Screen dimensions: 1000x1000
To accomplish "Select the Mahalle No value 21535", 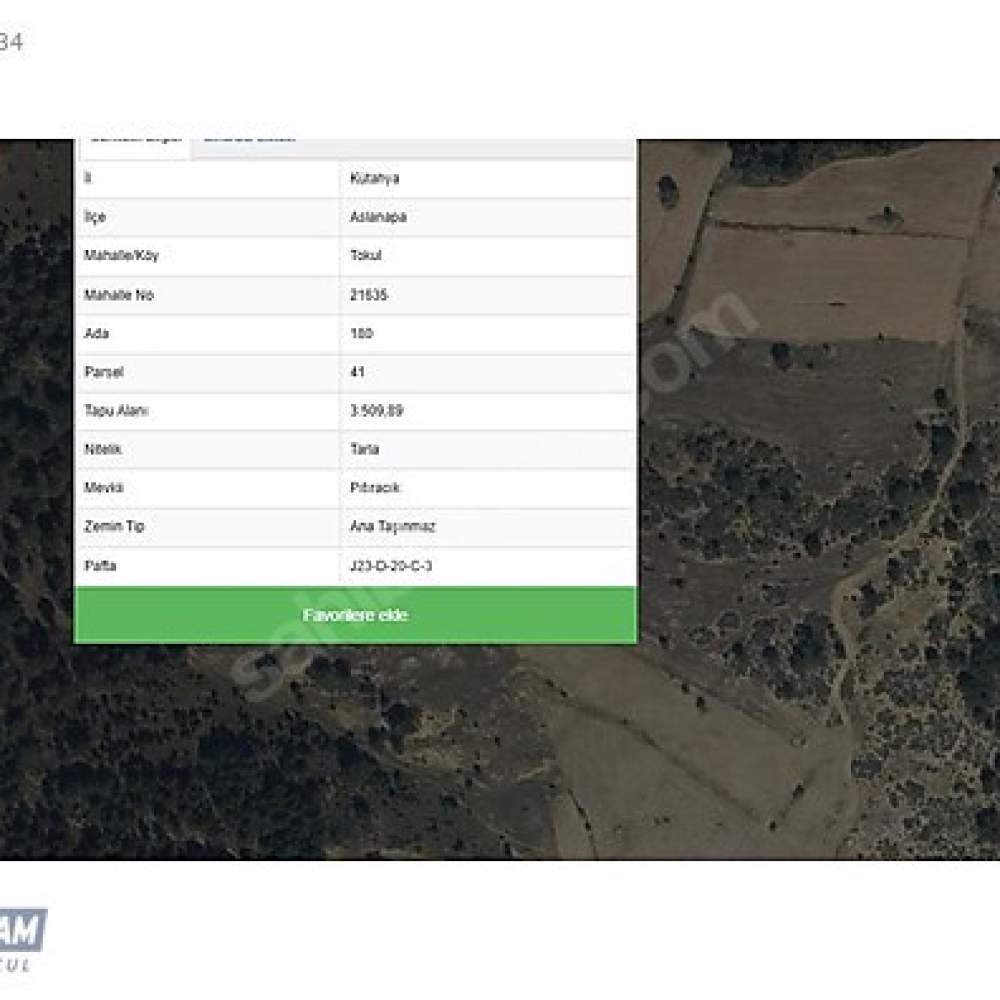I will tap(369, 295).
